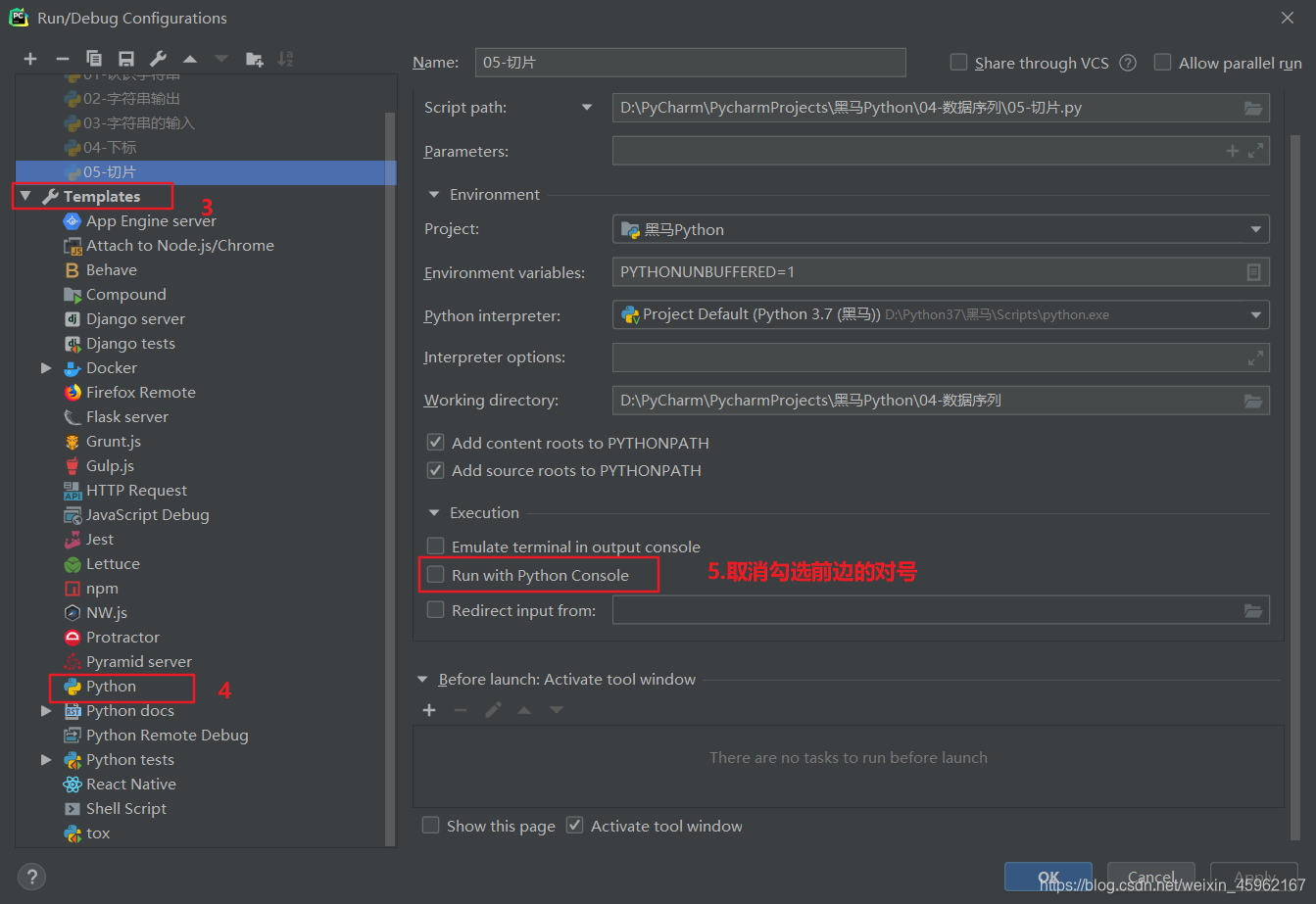The image size is (1316, 904).
Task: Open Environment variables editor icon
Action: [x=1253, y=272]
